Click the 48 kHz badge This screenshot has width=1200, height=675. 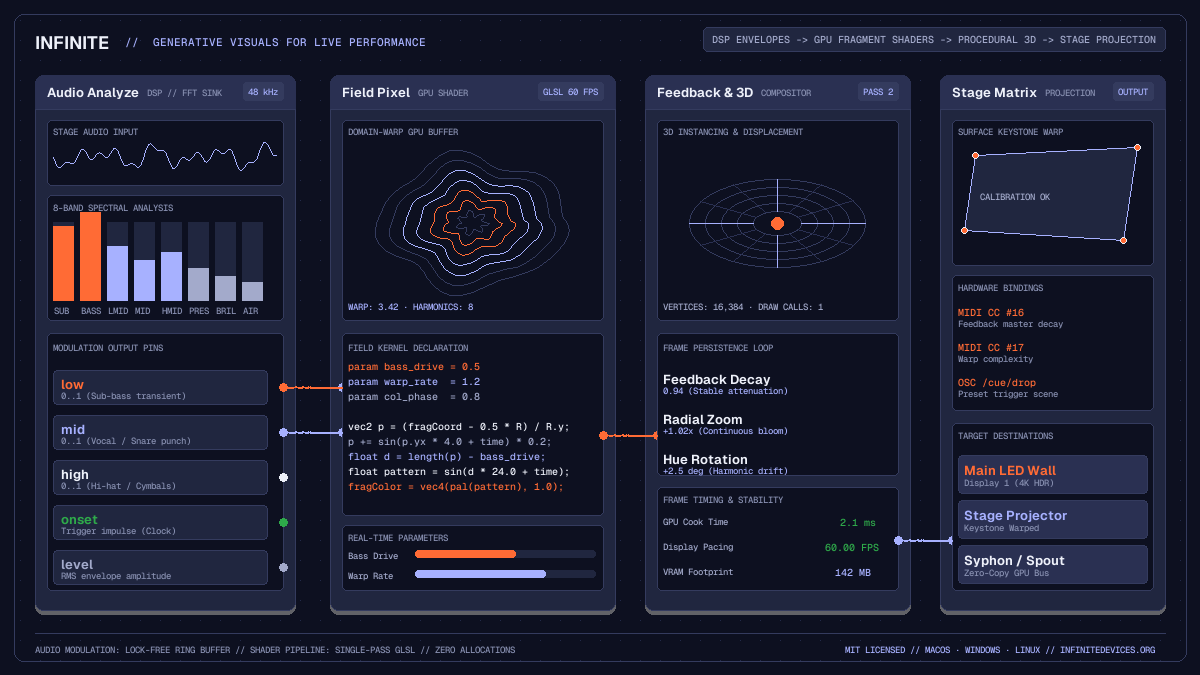[x=263, y=92]
